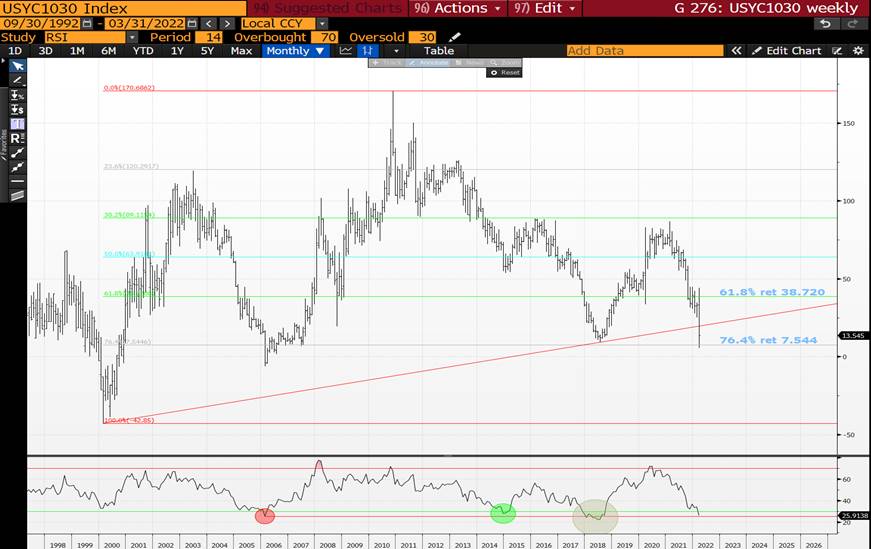The image size is (871, 549).
Task: Switch to line chart style icon
Action: point(346,50)
